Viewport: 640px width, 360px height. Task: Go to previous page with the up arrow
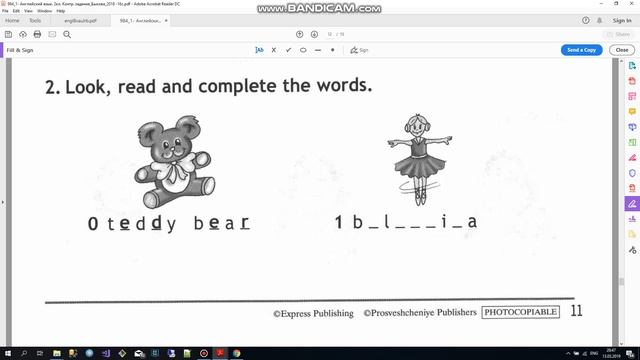click(x=300, y=34)
